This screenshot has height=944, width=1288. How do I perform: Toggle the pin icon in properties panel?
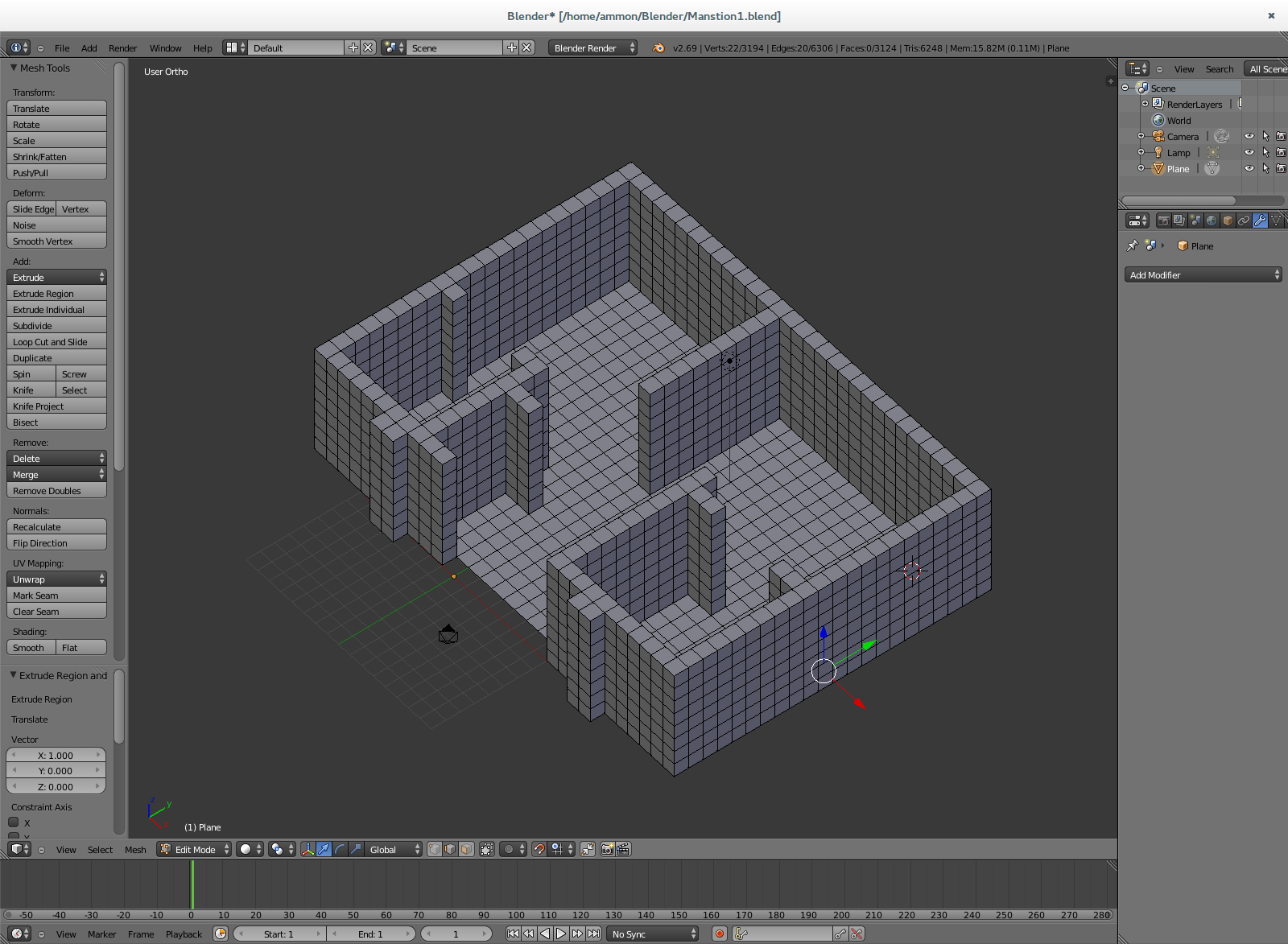(x=1133, y=245)
